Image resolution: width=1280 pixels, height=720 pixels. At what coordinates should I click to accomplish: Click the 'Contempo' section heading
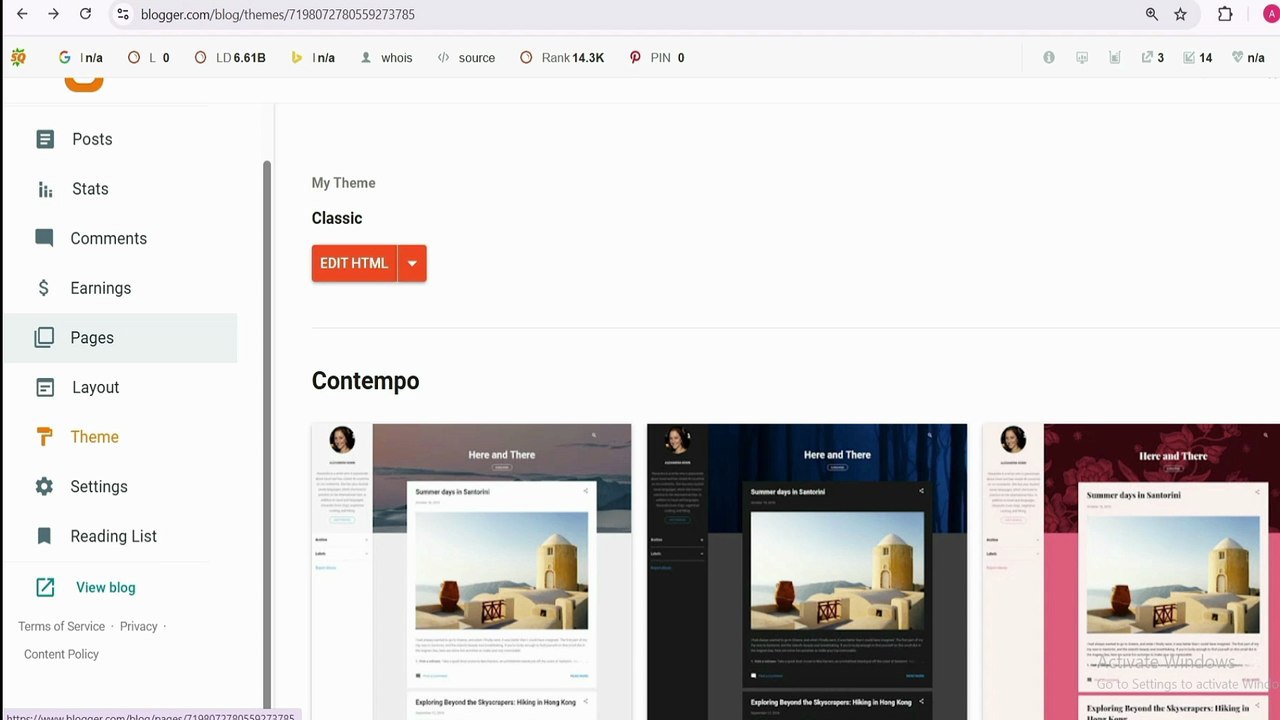coord(365,381)
